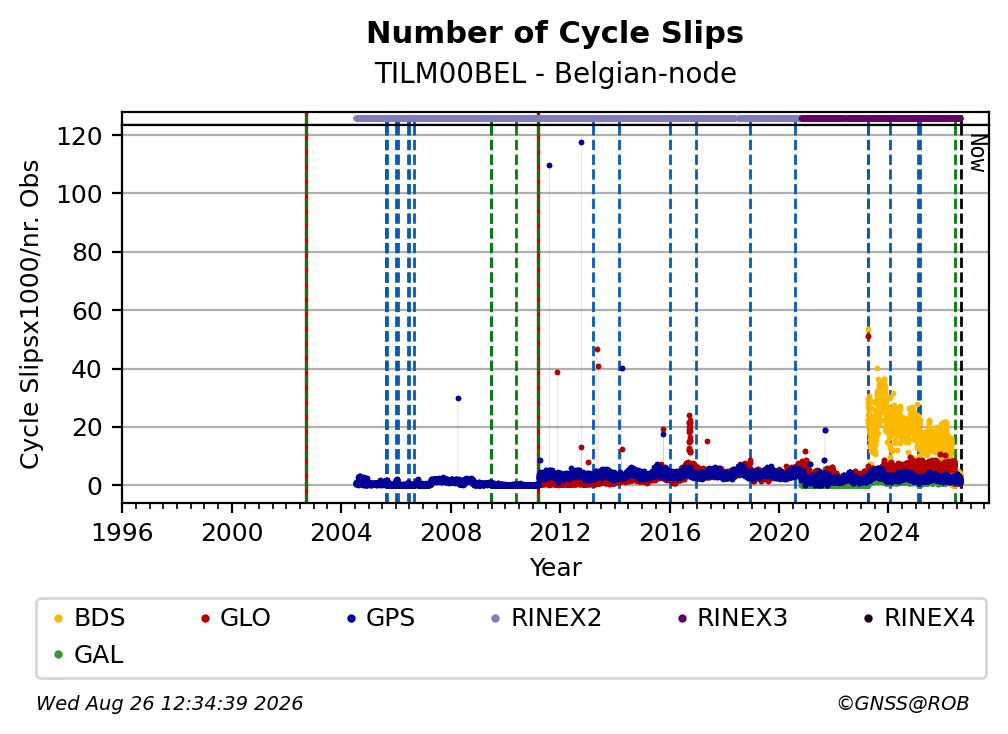
Task: Click the TILM00BEL Belgian-node subtitle
Action: pyautogui.click(x=555, y=73)
